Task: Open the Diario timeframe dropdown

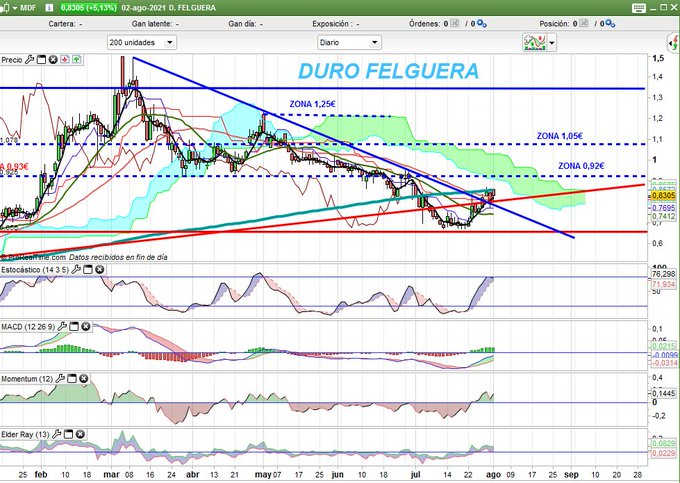Action: 349,42
